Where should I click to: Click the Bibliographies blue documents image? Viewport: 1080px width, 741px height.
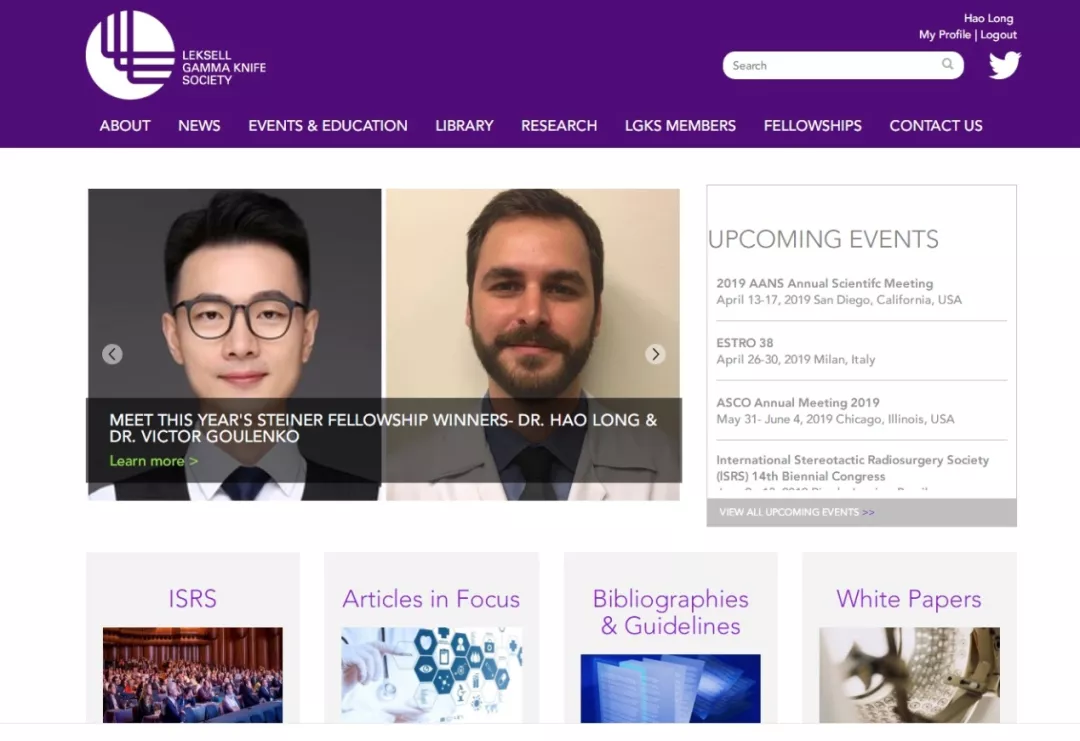670,689
